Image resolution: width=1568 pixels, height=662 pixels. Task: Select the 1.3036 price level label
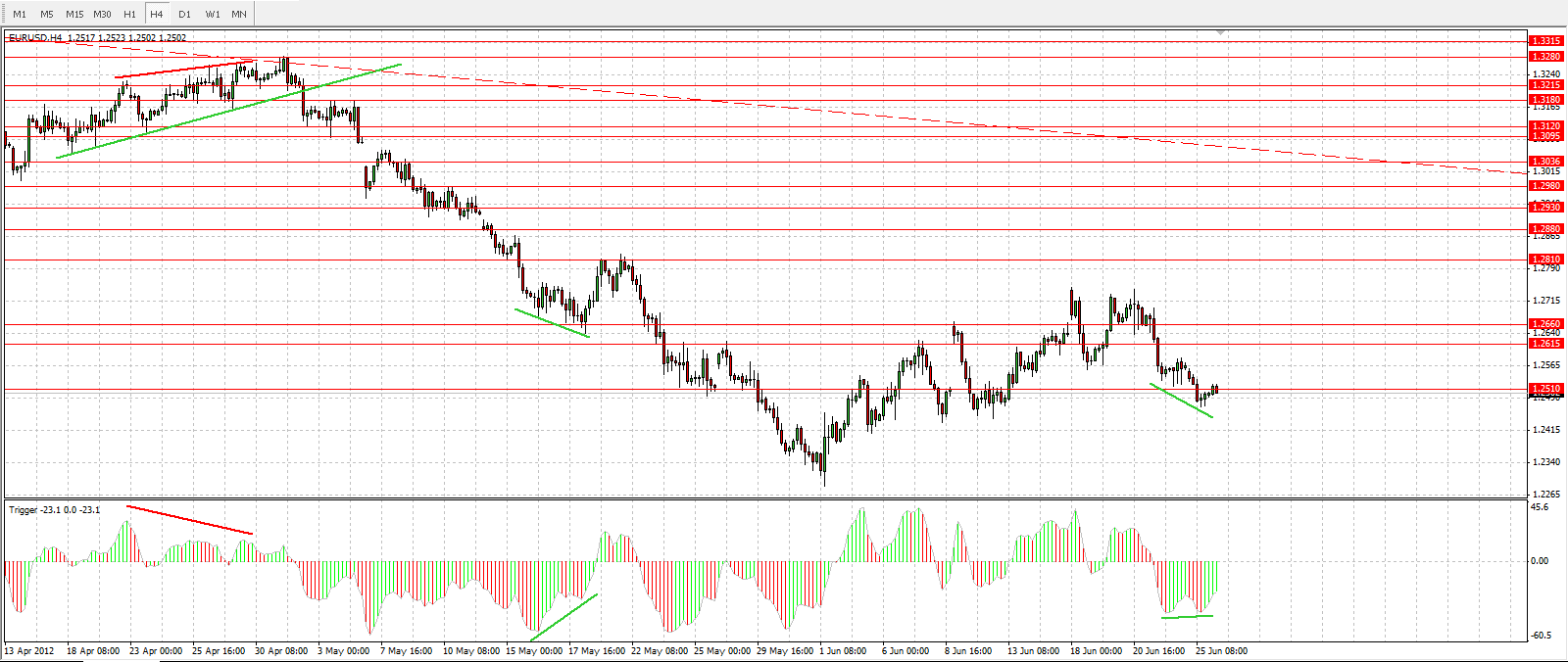point(1546,162)
